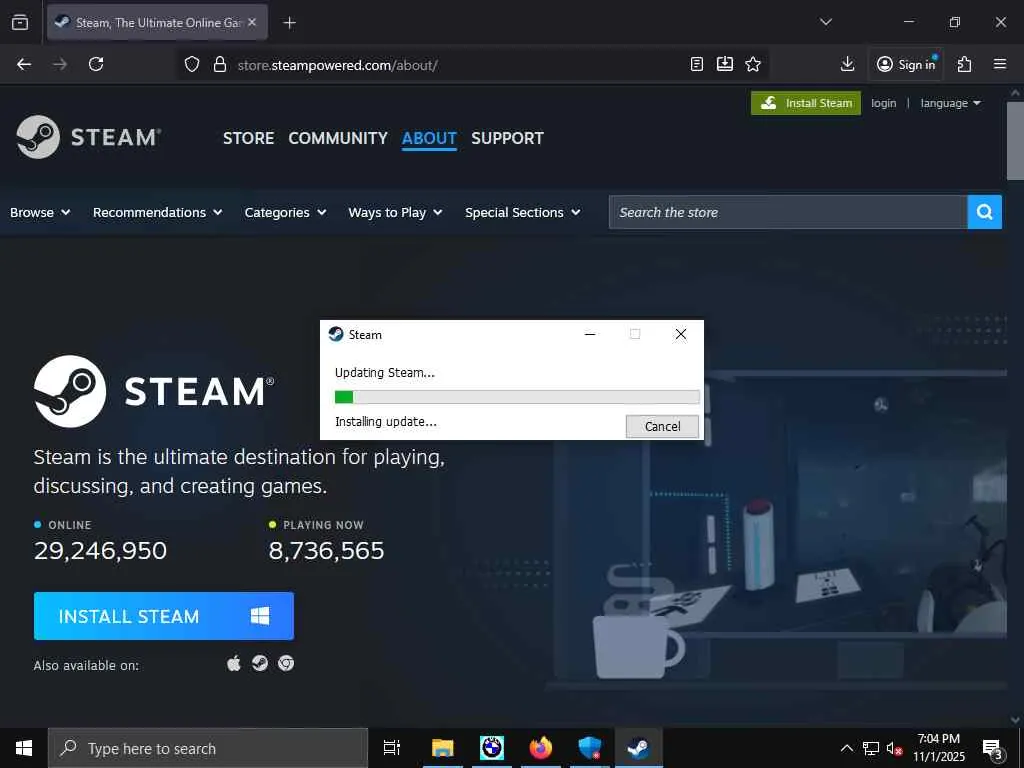Viewport: 1024px width, 768px height.
Task: Bookmark this page with the star icon
Action: coord(753,64)
